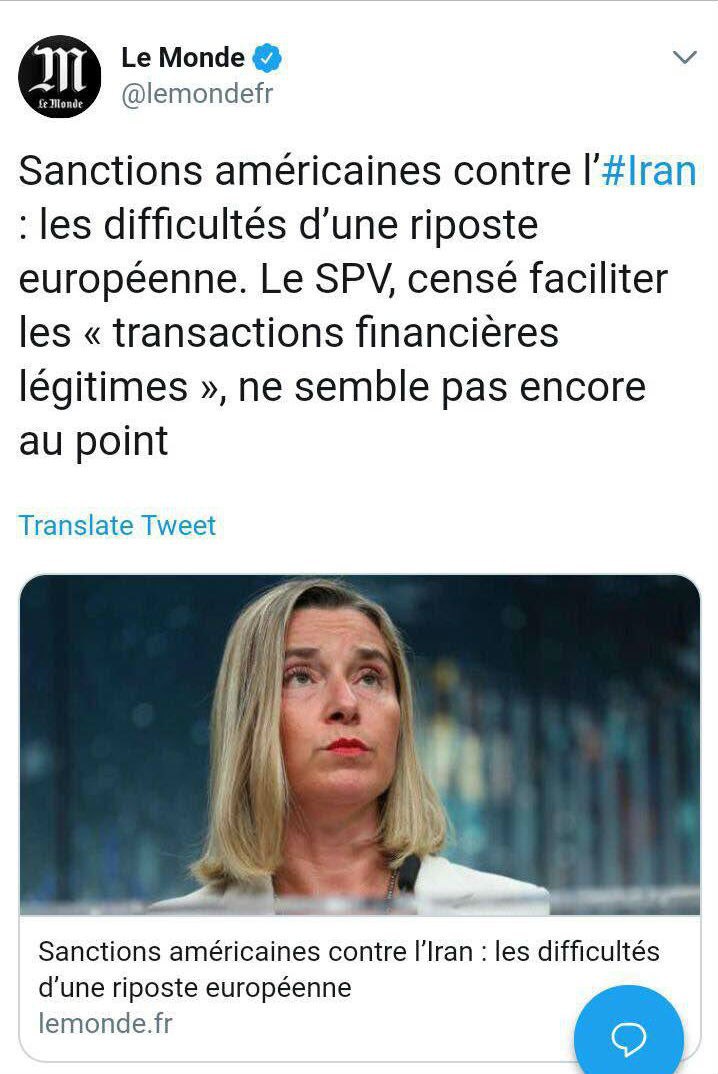Open the Le Monde profile avatar
Viewport: 718px width, 1074px height.
point(60,76)
